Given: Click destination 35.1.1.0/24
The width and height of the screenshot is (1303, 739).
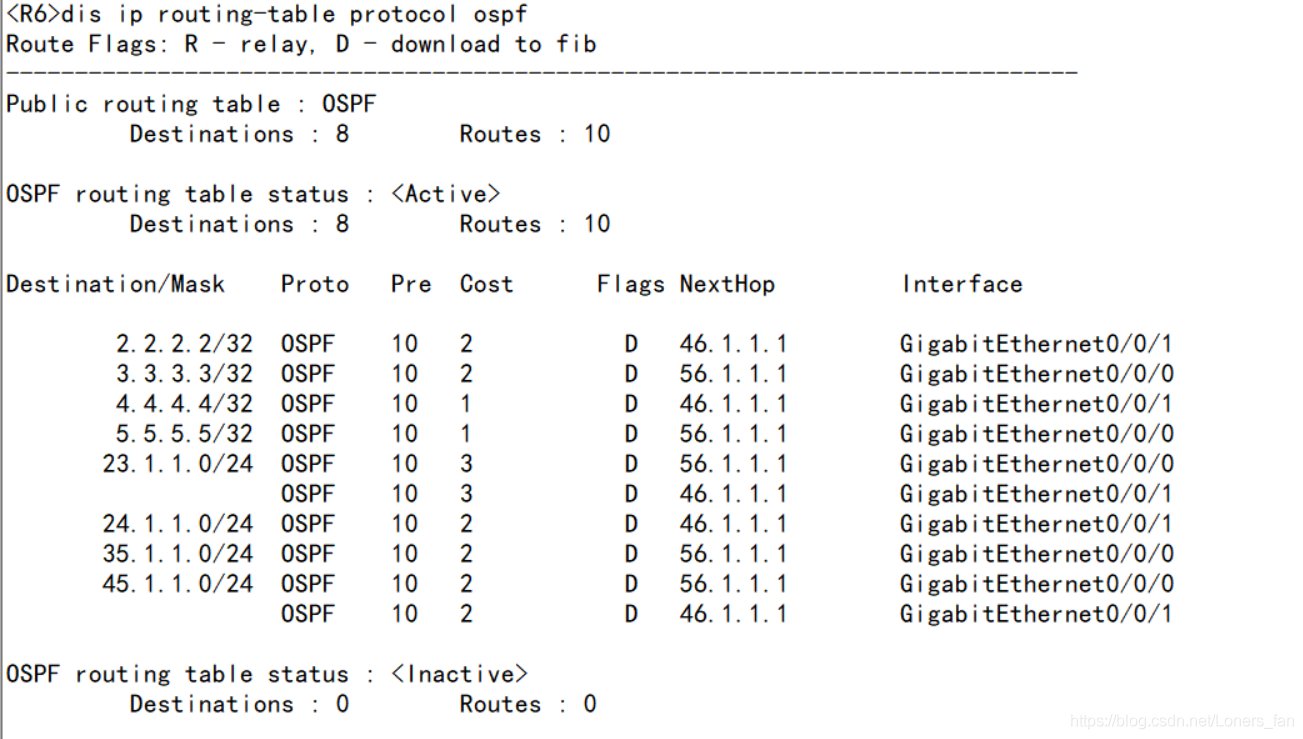Looking at the screenshot, I should point(178,554).
